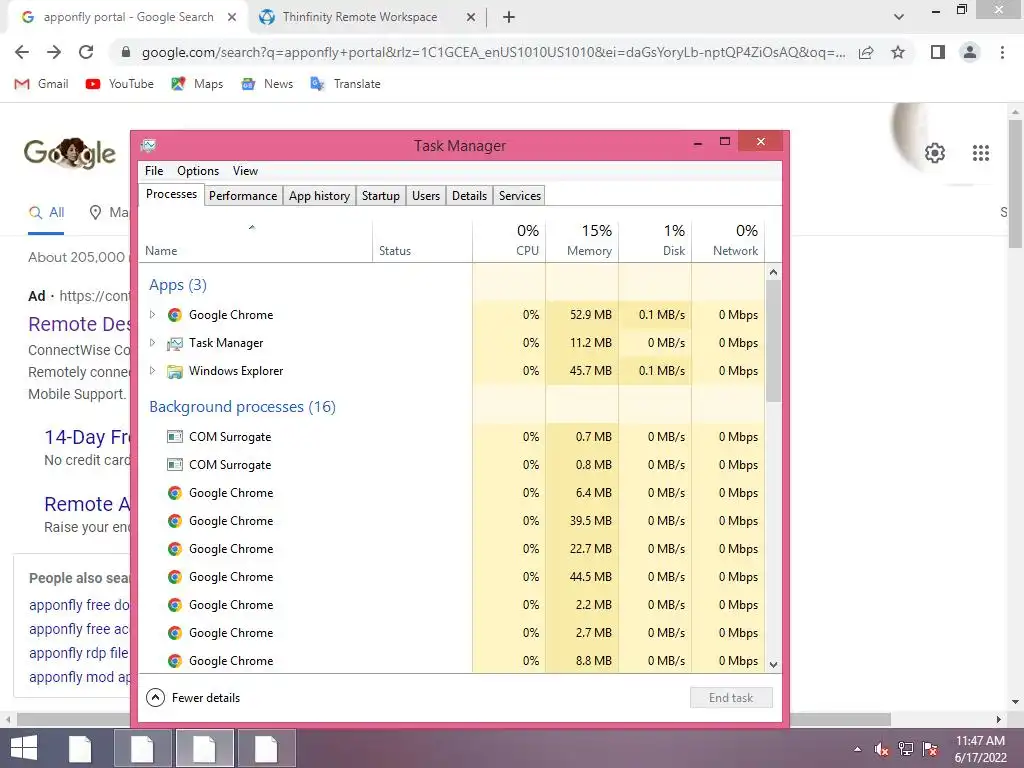This screenshot has width=1024, height=768.
Task: Switch to the Startup tab
Action: (x=381, y=196)
